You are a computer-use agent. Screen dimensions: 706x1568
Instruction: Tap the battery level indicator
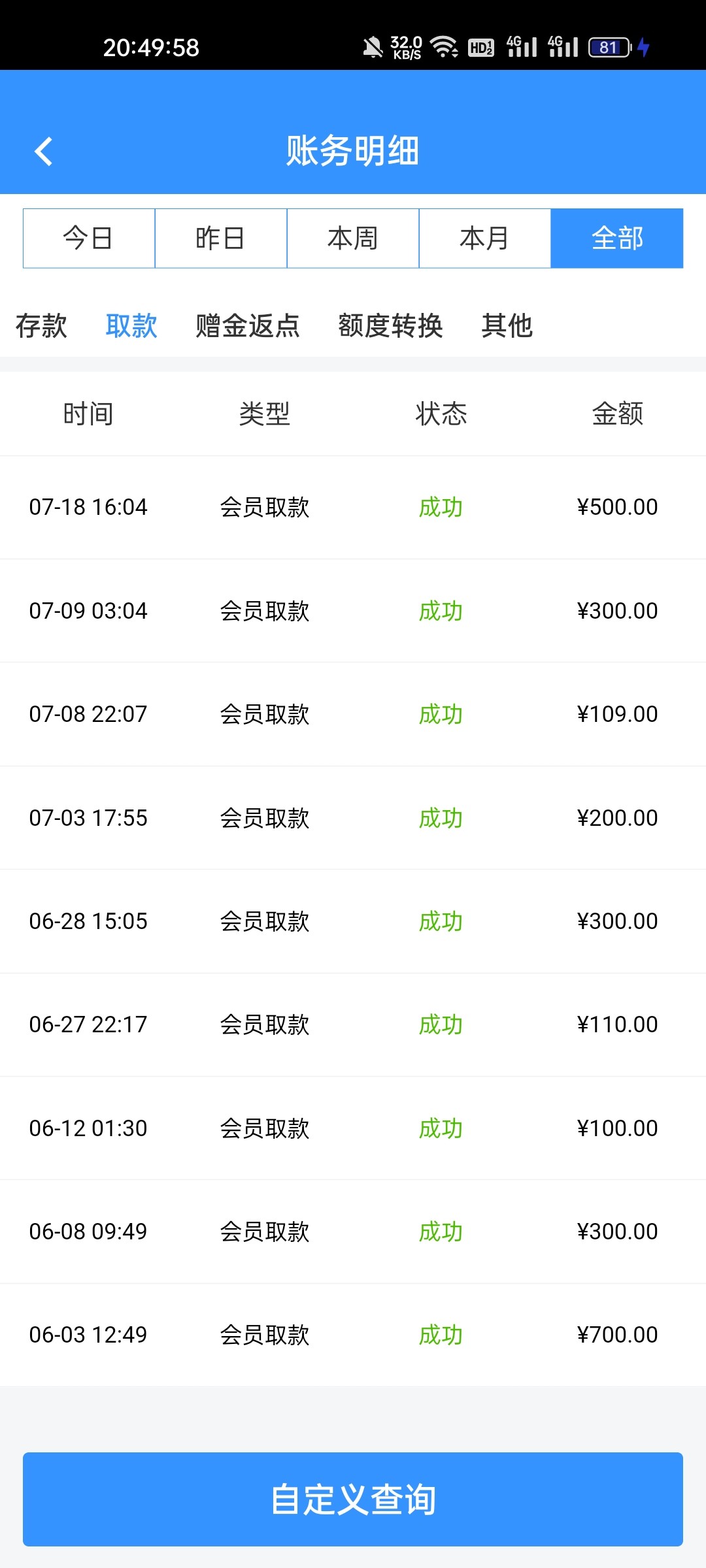(x=609, y=47)
